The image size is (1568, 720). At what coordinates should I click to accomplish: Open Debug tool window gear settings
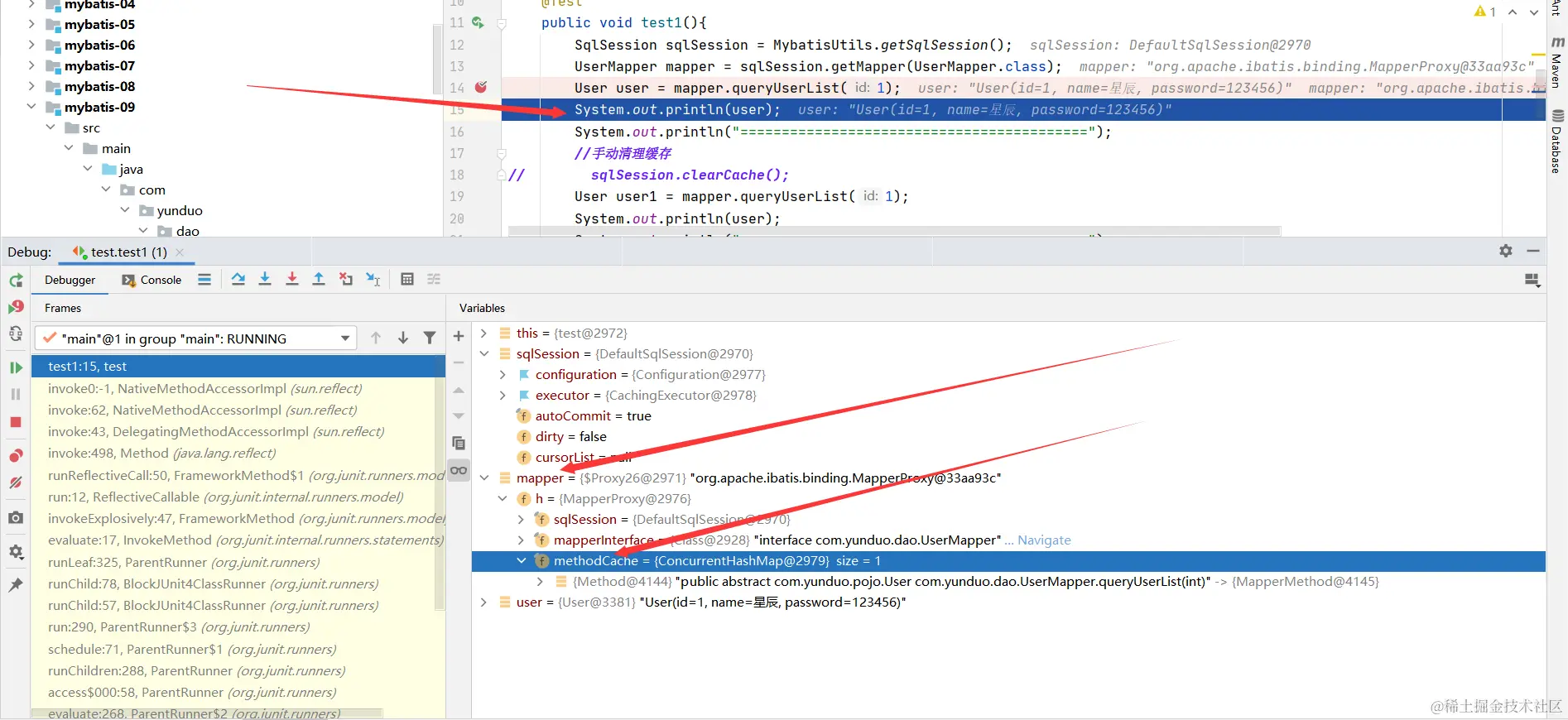(1506, 251)
